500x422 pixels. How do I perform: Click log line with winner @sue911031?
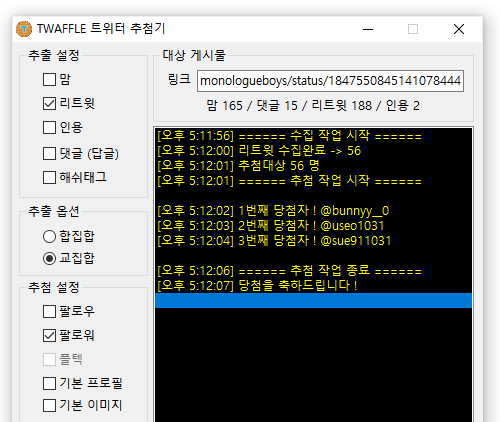click(x=314, y=241)
